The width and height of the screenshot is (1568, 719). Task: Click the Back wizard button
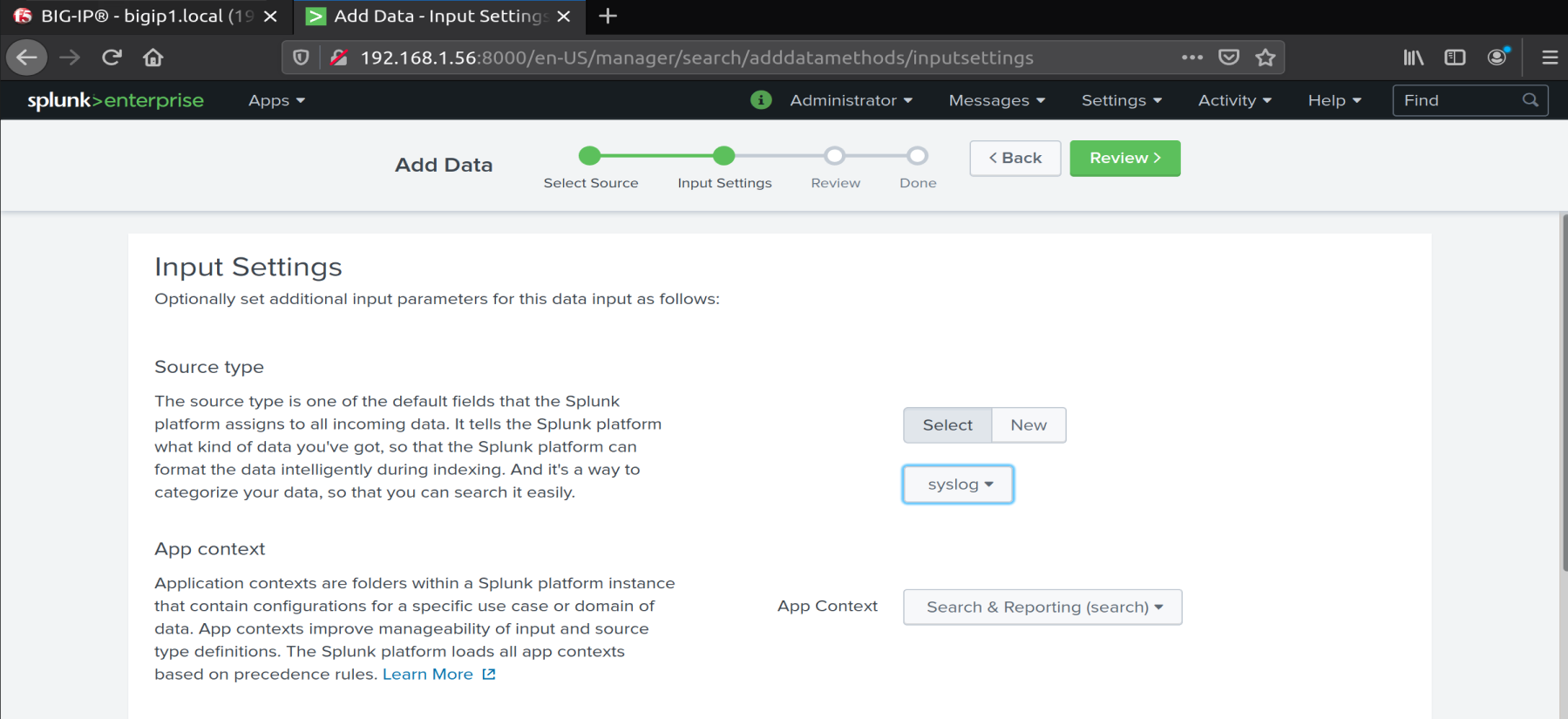[1015, 158]
